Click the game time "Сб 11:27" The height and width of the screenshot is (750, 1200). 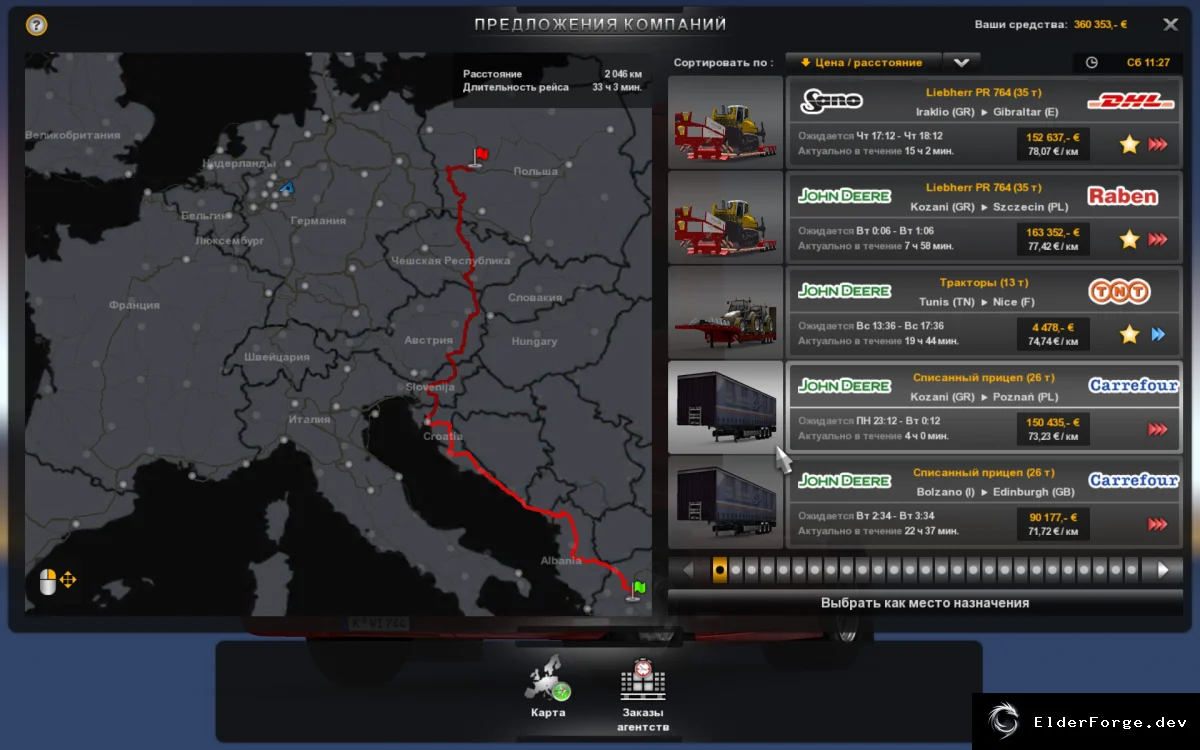(x=1148, y=62)
